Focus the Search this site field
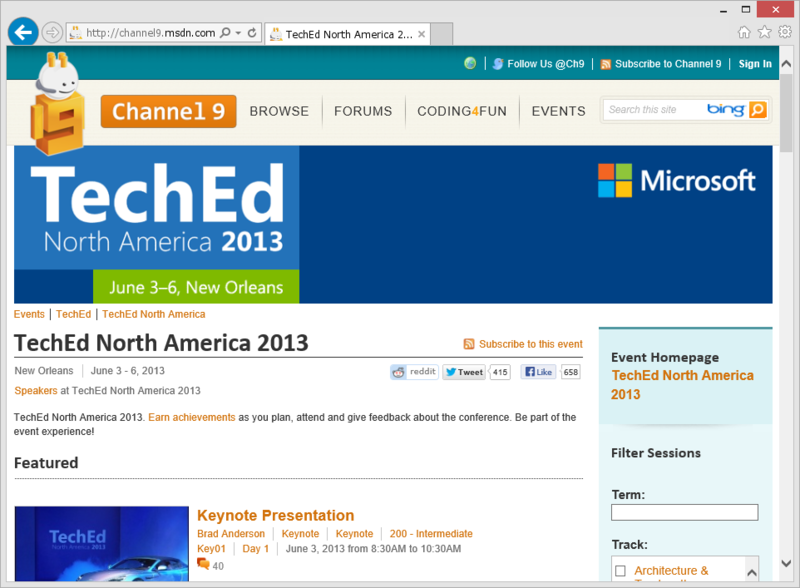This screenshot has height=588, width=800. coord(654,110)
